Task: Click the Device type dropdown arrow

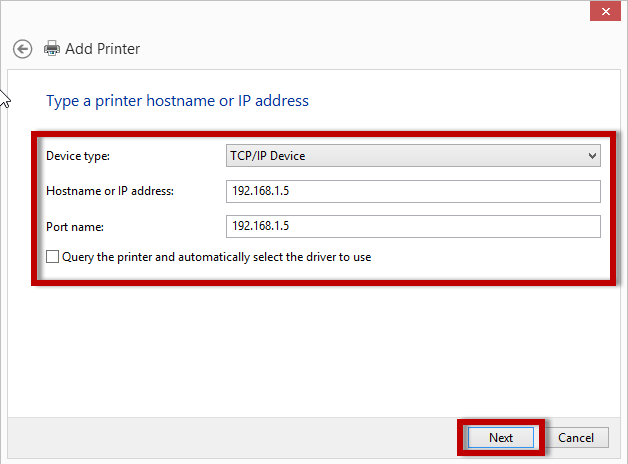Action: [x=592, y=156]
